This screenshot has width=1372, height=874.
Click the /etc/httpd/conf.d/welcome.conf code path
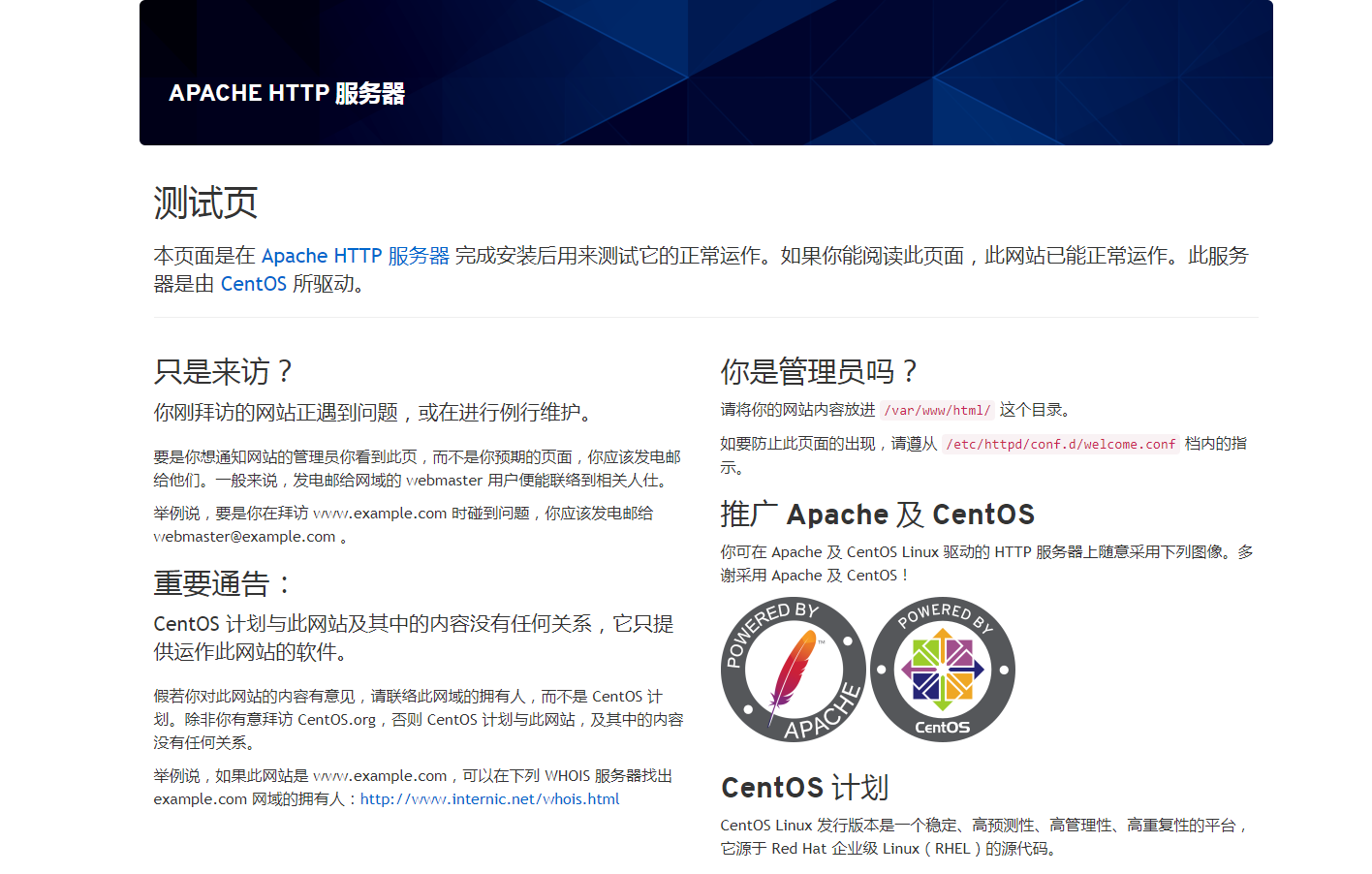pos(1060,445)
